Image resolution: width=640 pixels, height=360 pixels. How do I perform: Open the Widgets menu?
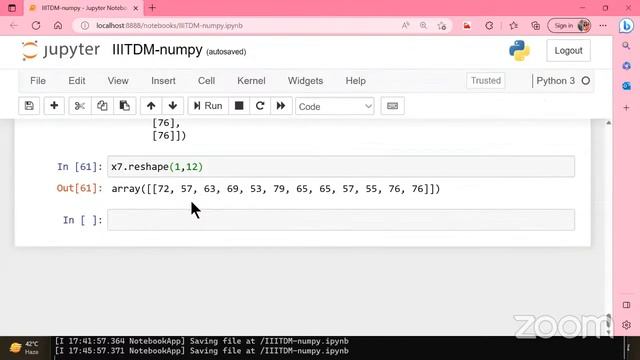(x=305, y=81)
